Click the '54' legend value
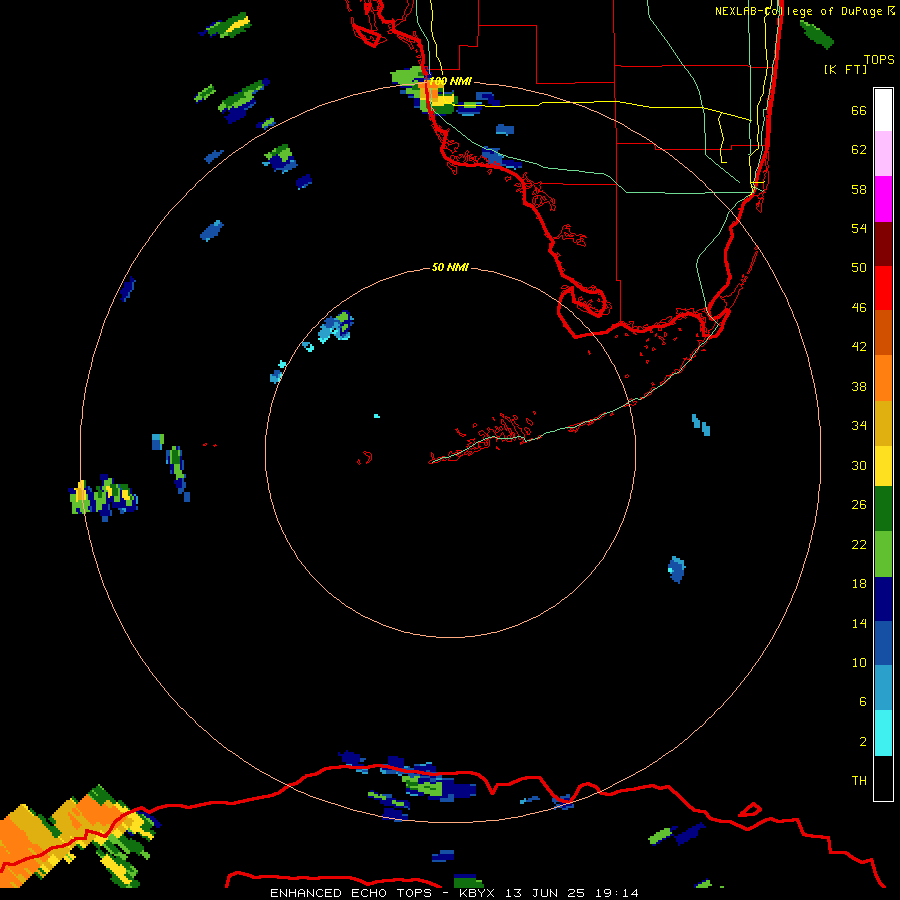This screenshot has width=900, height=900. click(859, 228)
